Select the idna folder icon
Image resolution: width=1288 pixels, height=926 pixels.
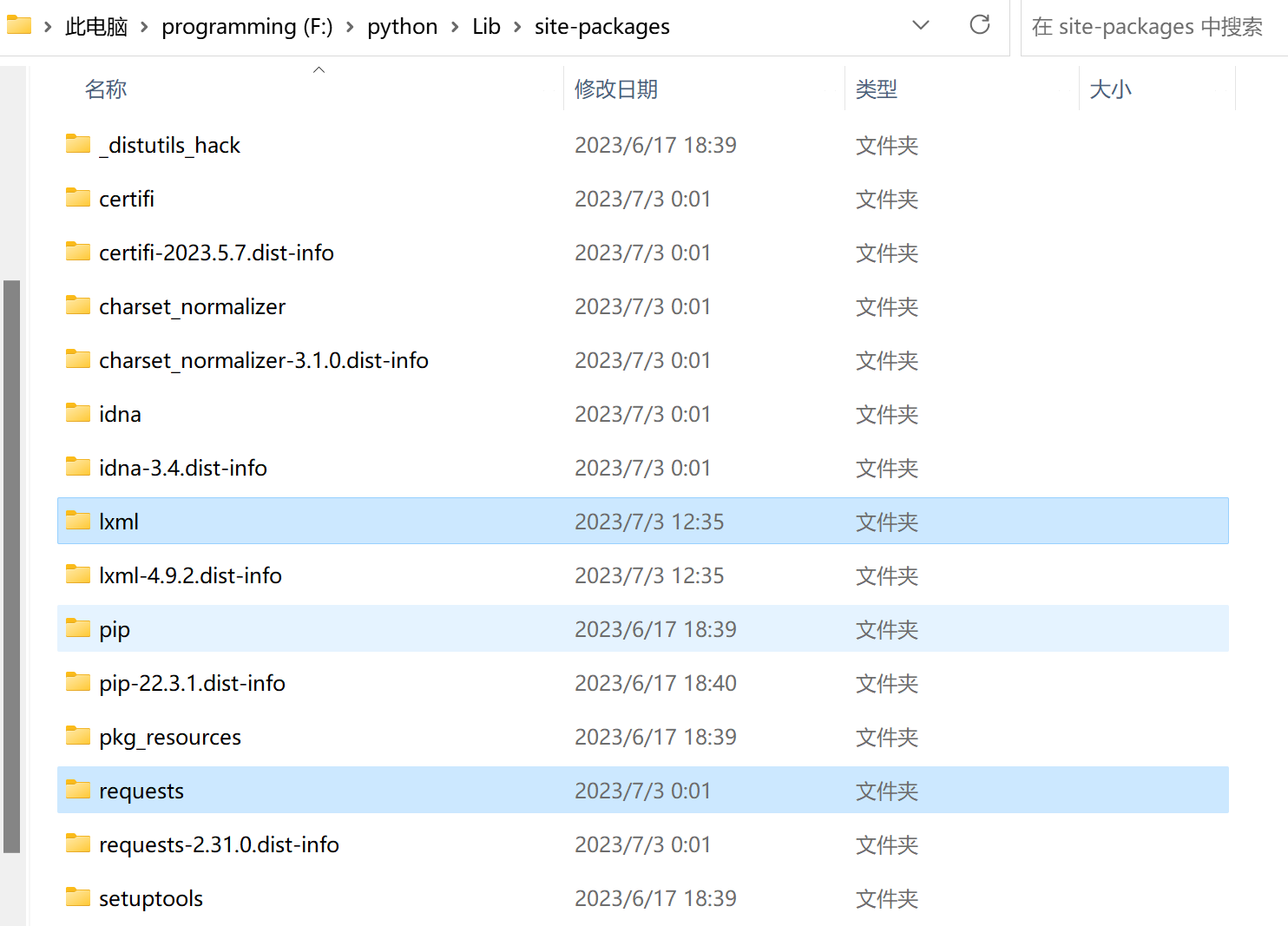coord(78,413)
